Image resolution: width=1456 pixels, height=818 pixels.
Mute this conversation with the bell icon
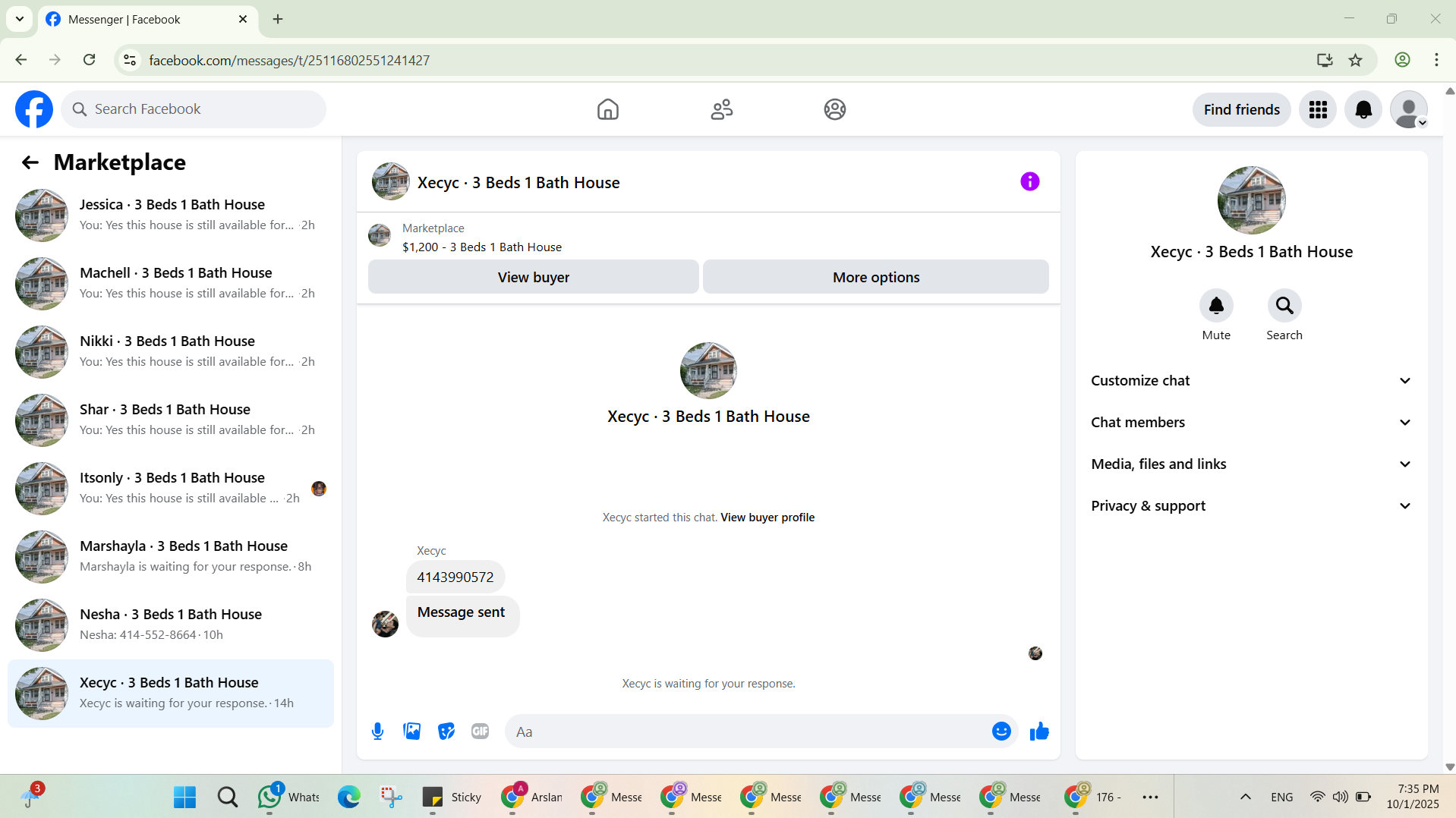coord(1216,305)
